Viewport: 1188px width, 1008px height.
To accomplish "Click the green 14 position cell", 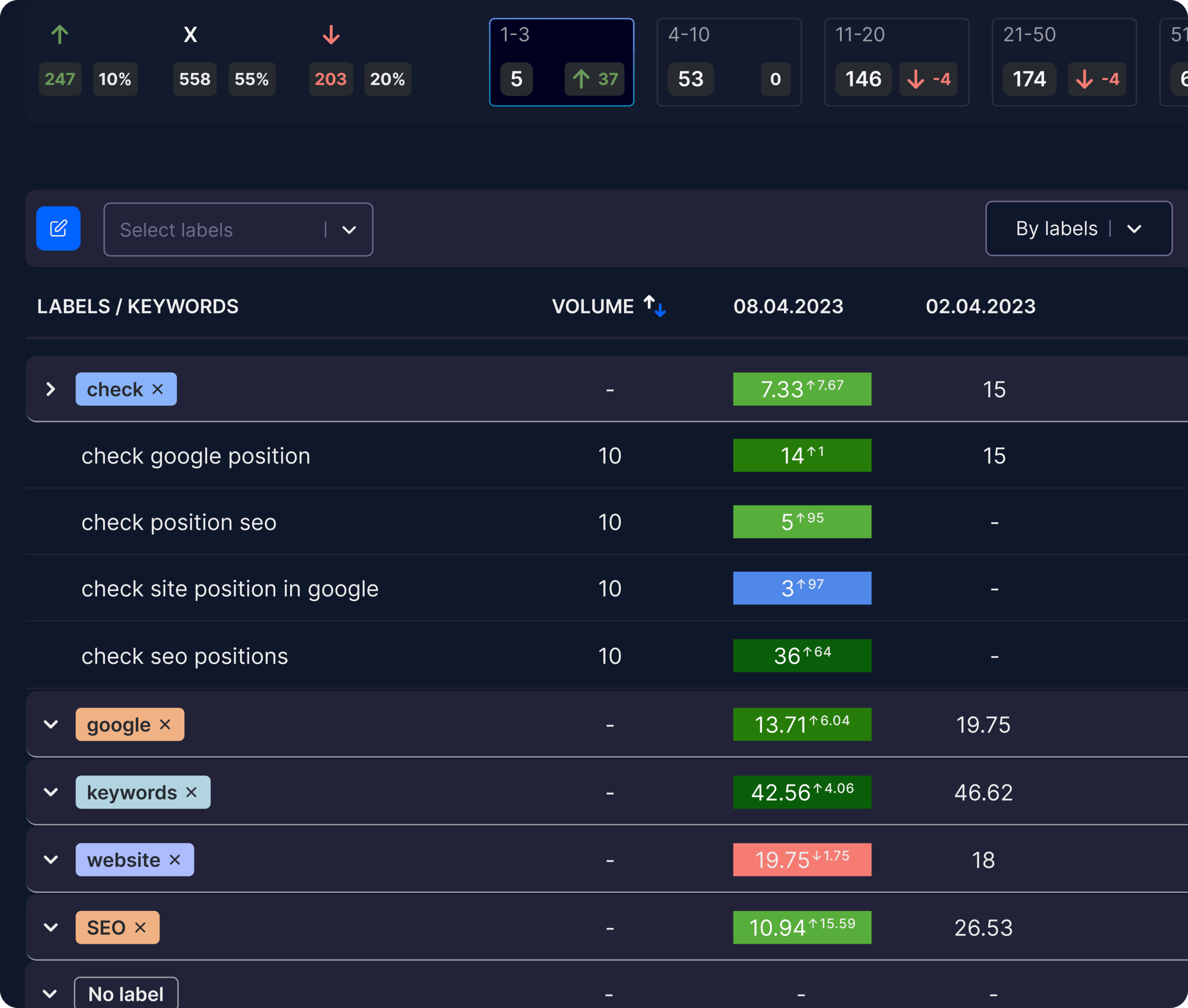I will pyautogui.click(x=802, y=455).
